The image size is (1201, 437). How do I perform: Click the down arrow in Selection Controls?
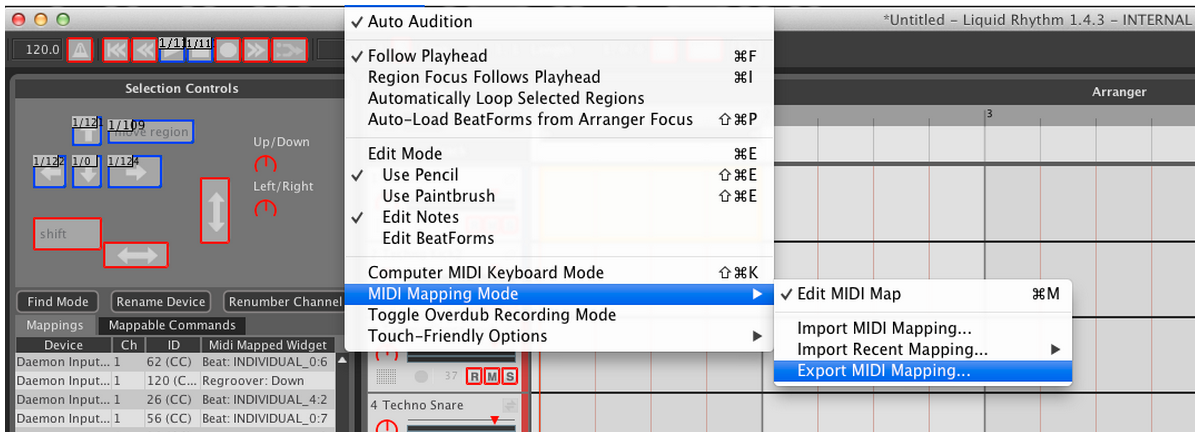click(87, 172)
